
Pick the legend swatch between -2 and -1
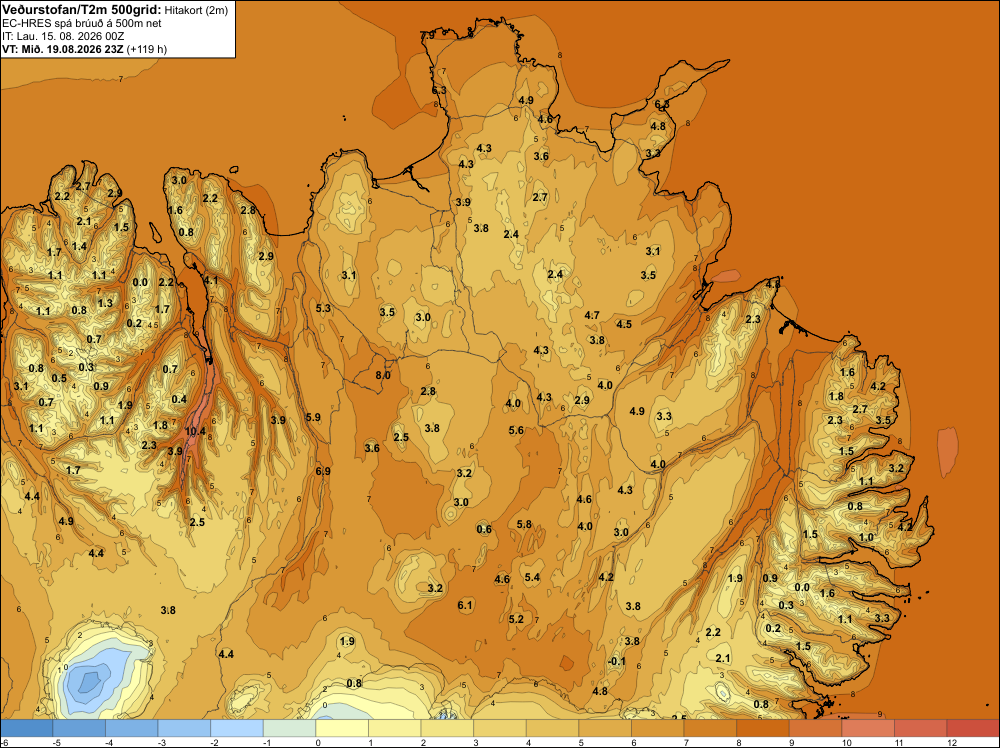pos(237,728)
